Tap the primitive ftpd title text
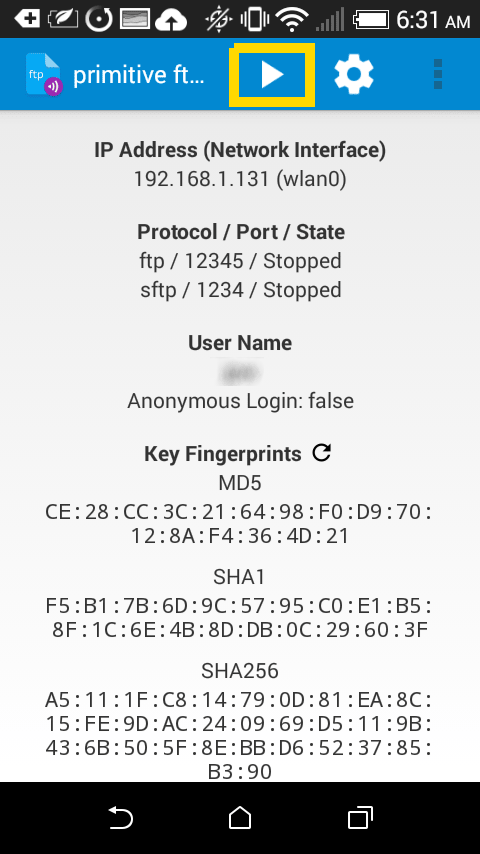Viewport: 480px width, 854px height. pos(138,75)
